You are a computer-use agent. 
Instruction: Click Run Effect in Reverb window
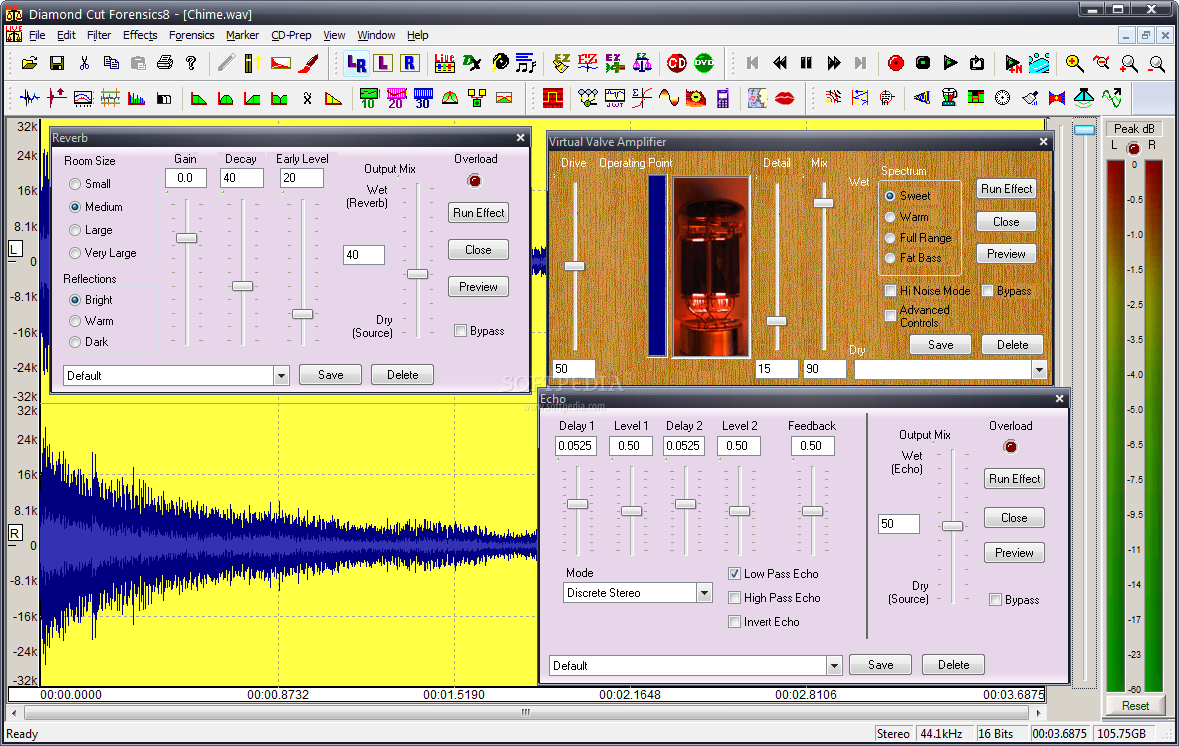coord(478,213)
